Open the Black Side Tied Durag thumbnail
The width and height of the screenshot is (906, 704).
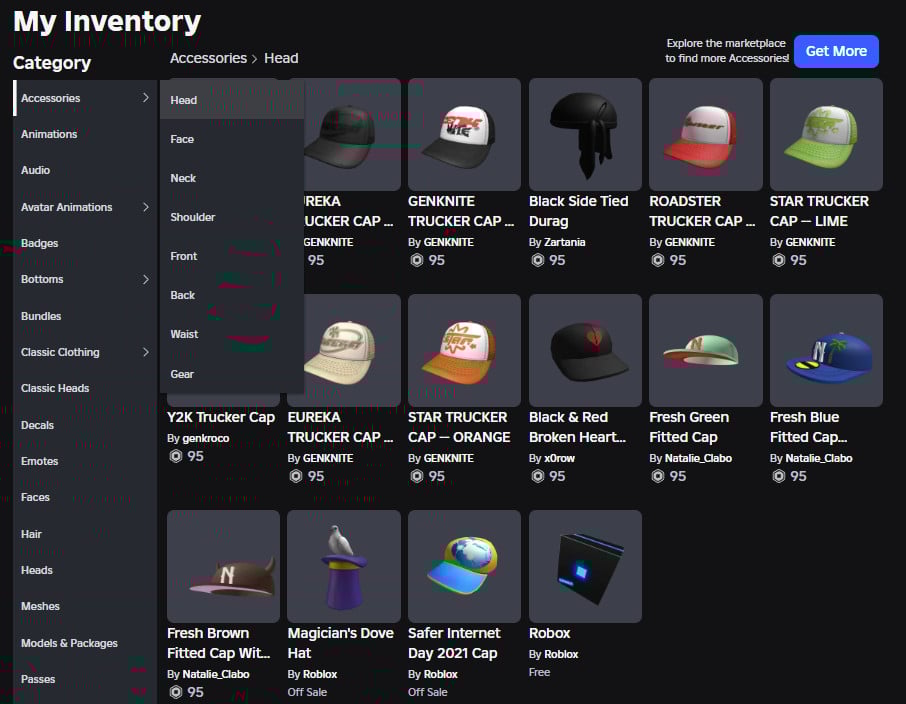pyautogui.click(x=585, y=134)
